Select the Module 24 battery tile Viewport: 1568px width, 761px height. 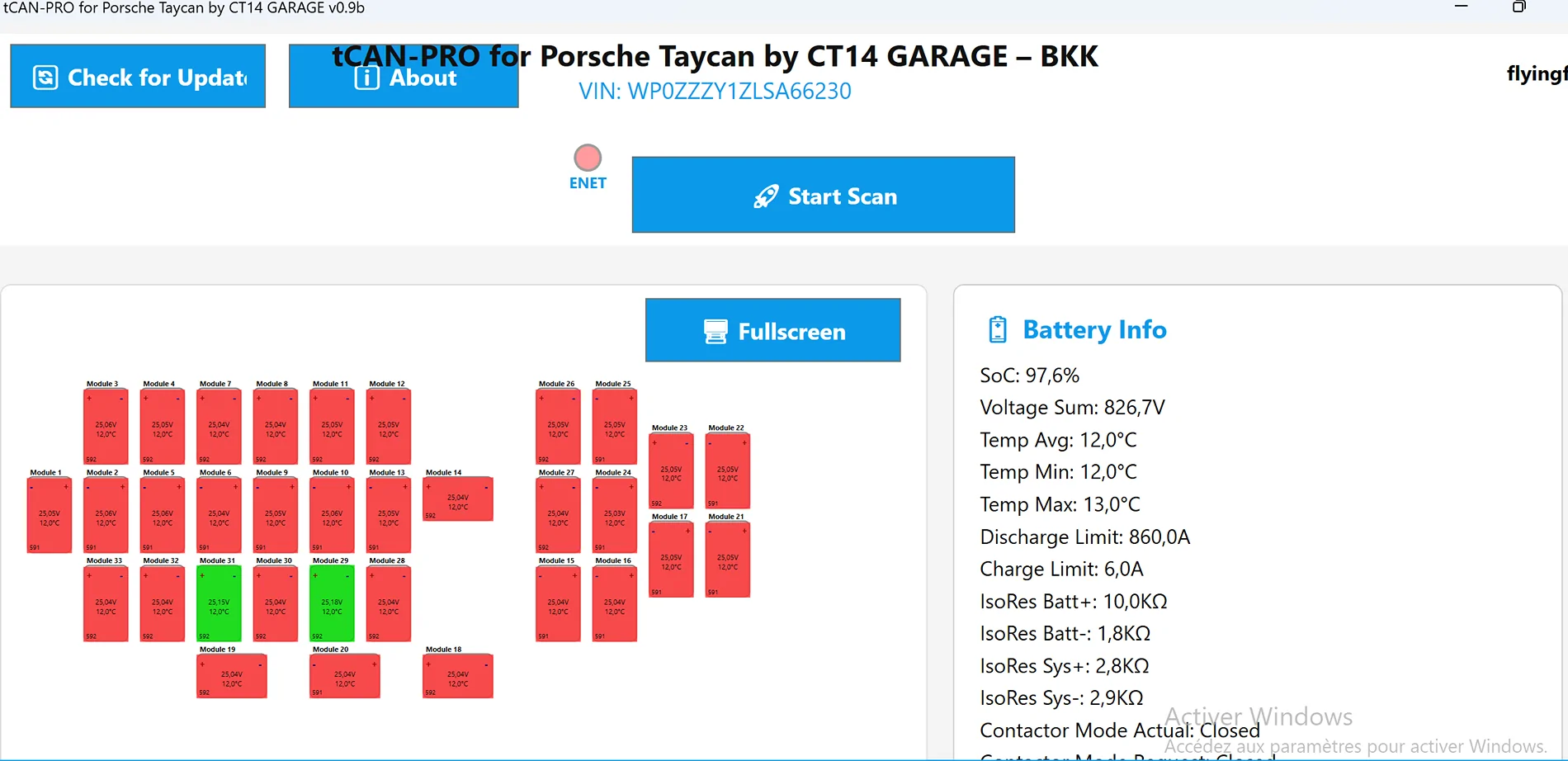point(615,515)
